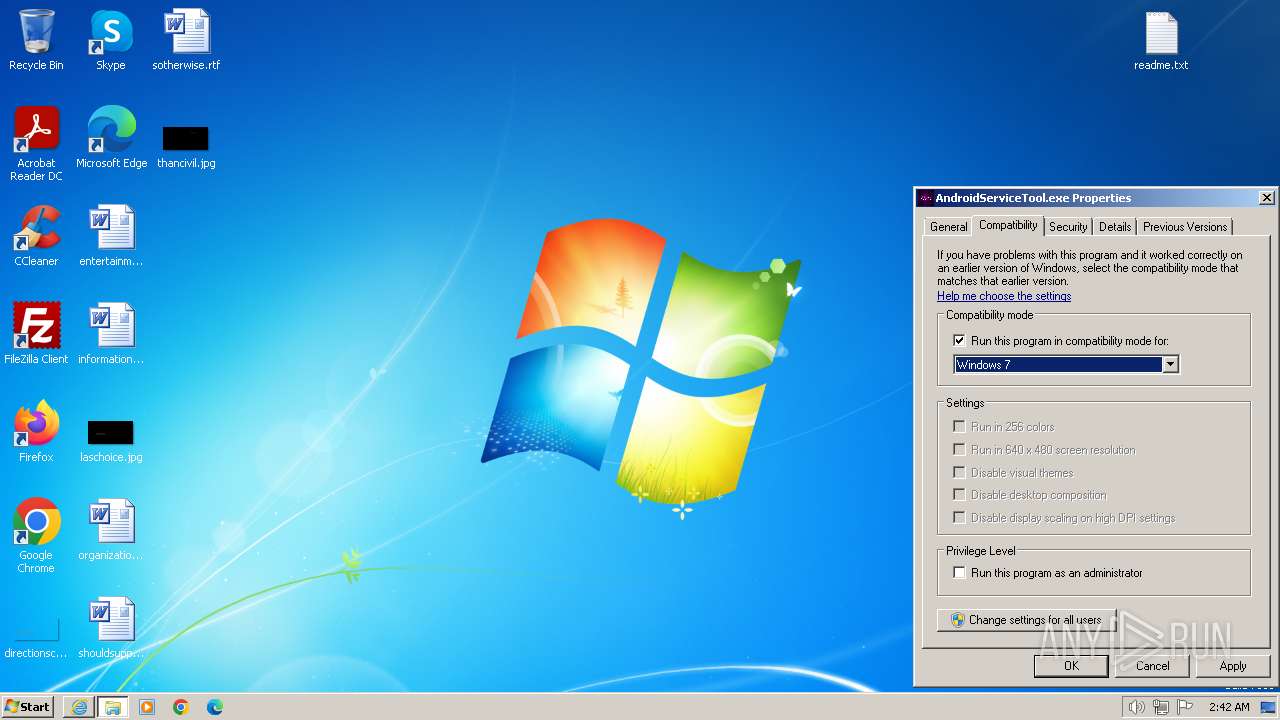Open Chrome from the taskbar
Image resolution: width=1280 pixels, height=720 pixels.
(x=181, y=707)
